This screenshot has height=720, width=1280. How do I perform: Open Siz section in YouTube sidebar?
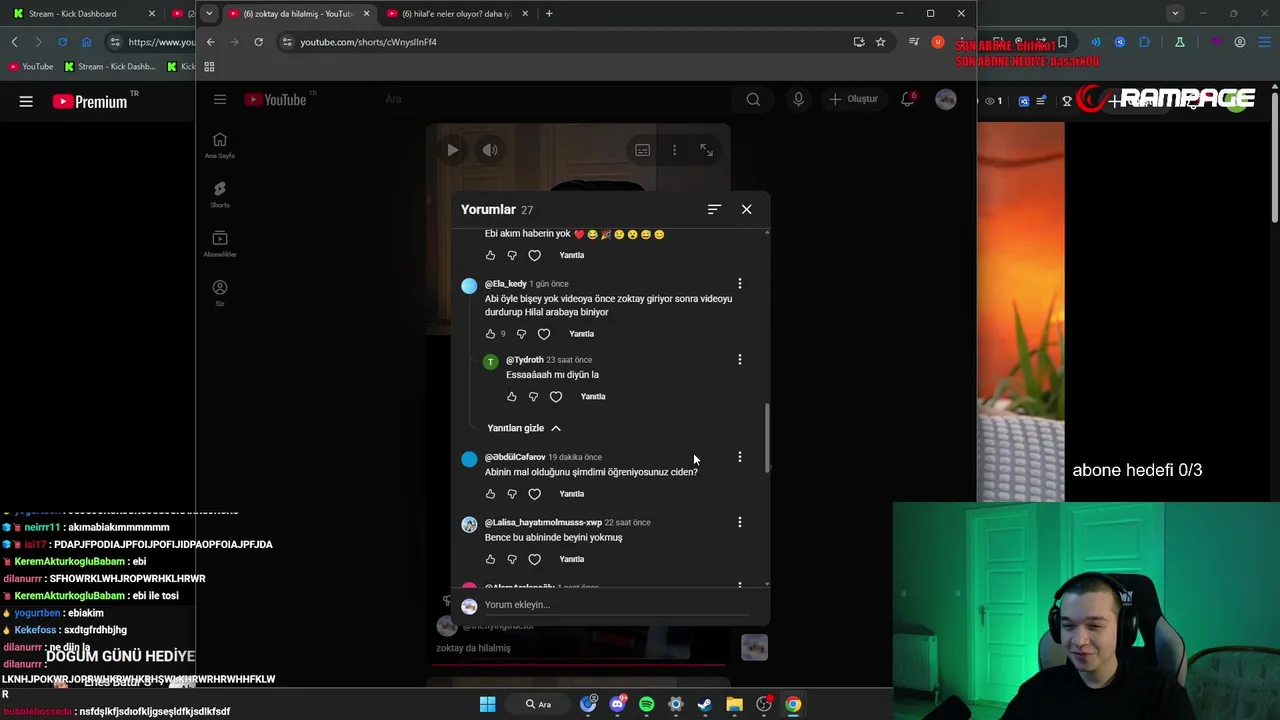coord(220,292)
